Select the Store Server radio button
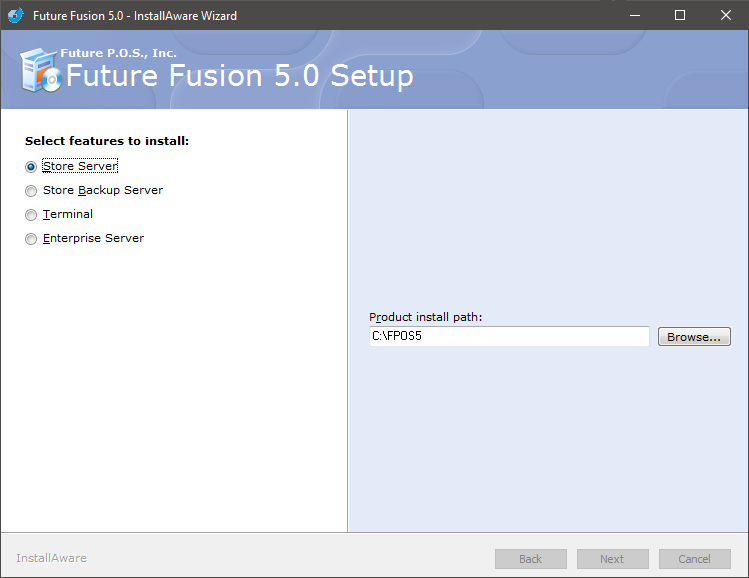This screenshot has height=578, width=749. [x=31, y=167]
